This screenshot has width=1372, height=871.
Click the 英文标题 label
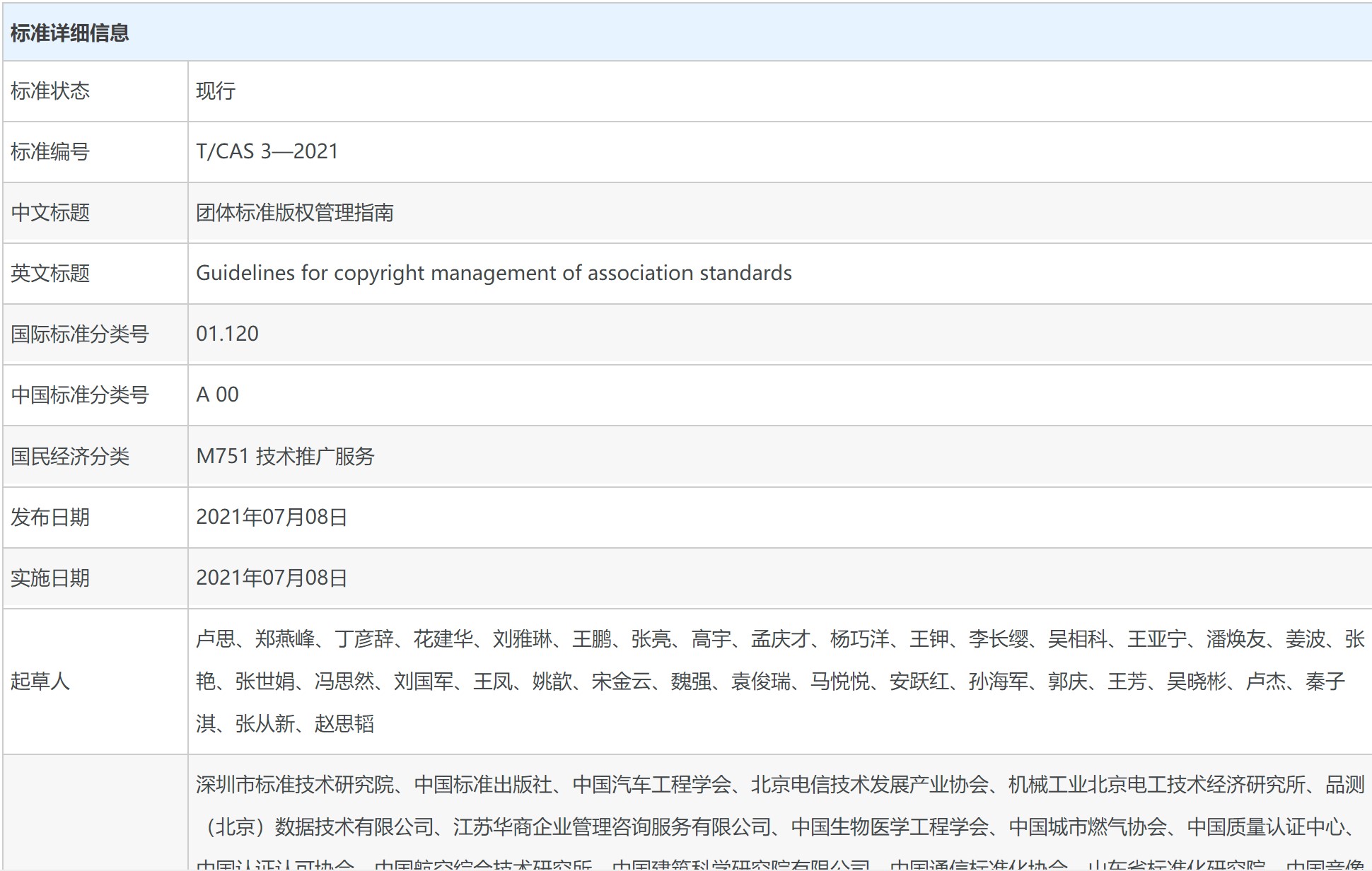click(x=50, y=274)
